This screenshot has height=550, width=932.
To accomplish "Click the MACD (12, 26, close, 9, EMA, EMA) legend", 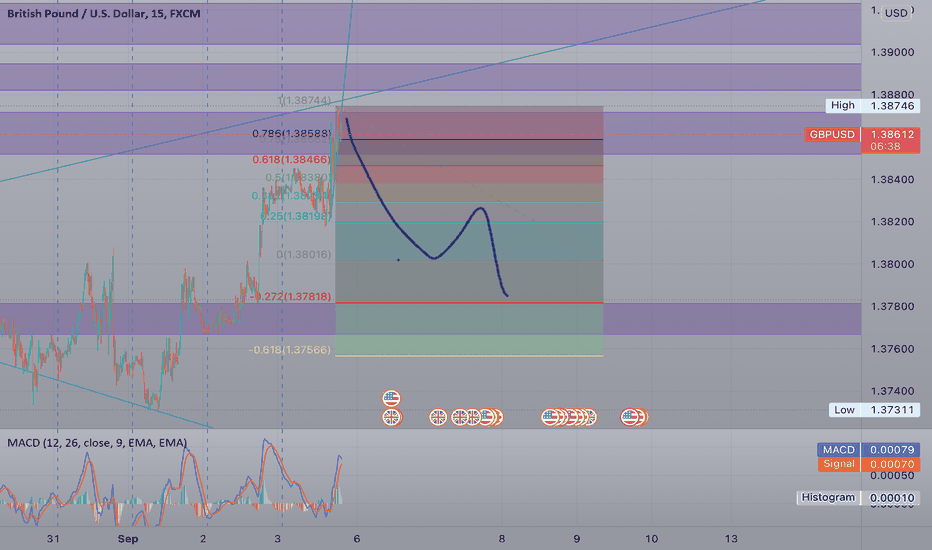I will pos(97,443).
